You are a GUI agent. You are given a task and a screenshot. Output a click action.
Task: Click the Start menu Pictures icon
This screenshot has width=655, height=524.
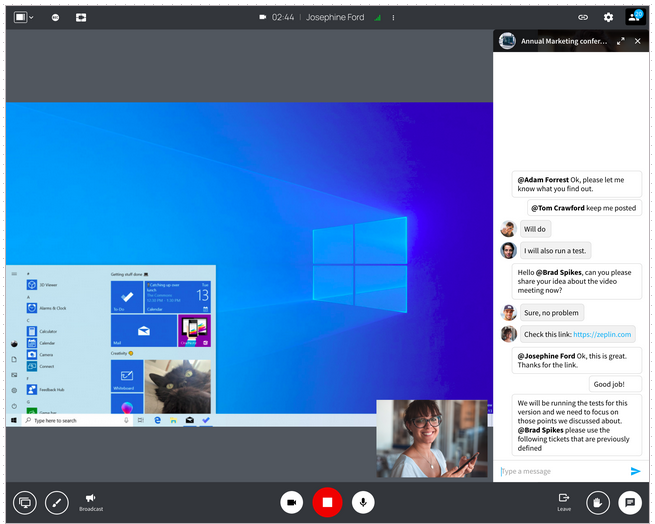click(x=14, y=375)
